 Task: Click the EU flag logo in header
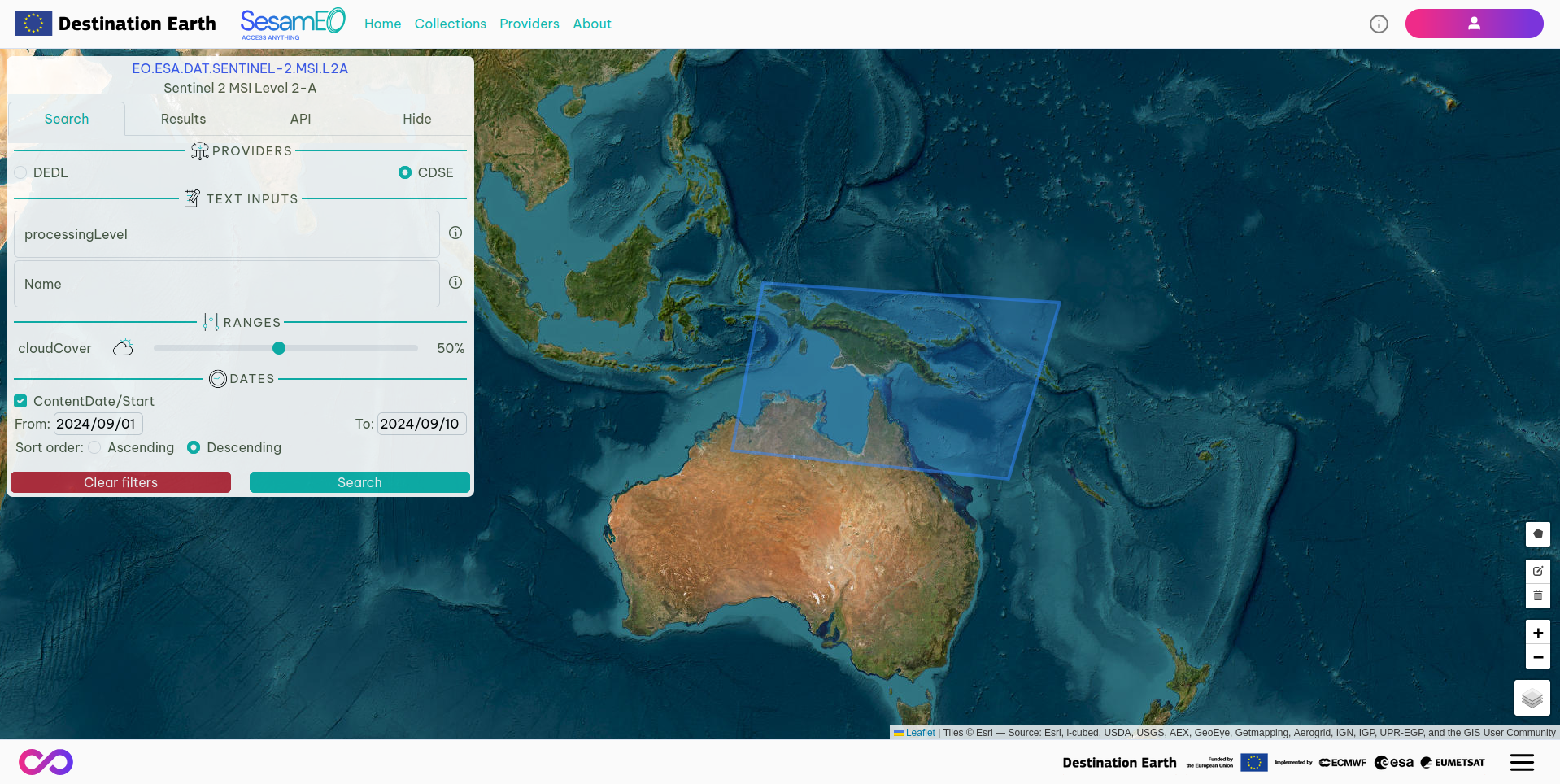(33, 24)
